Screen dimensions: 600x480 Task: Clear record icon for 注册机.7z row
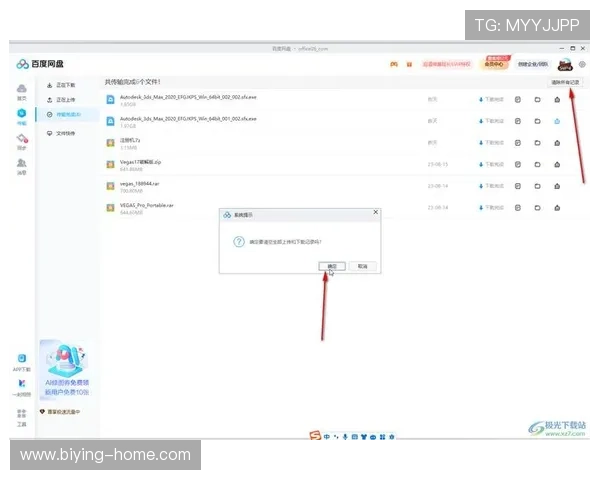tap(556, 143)
